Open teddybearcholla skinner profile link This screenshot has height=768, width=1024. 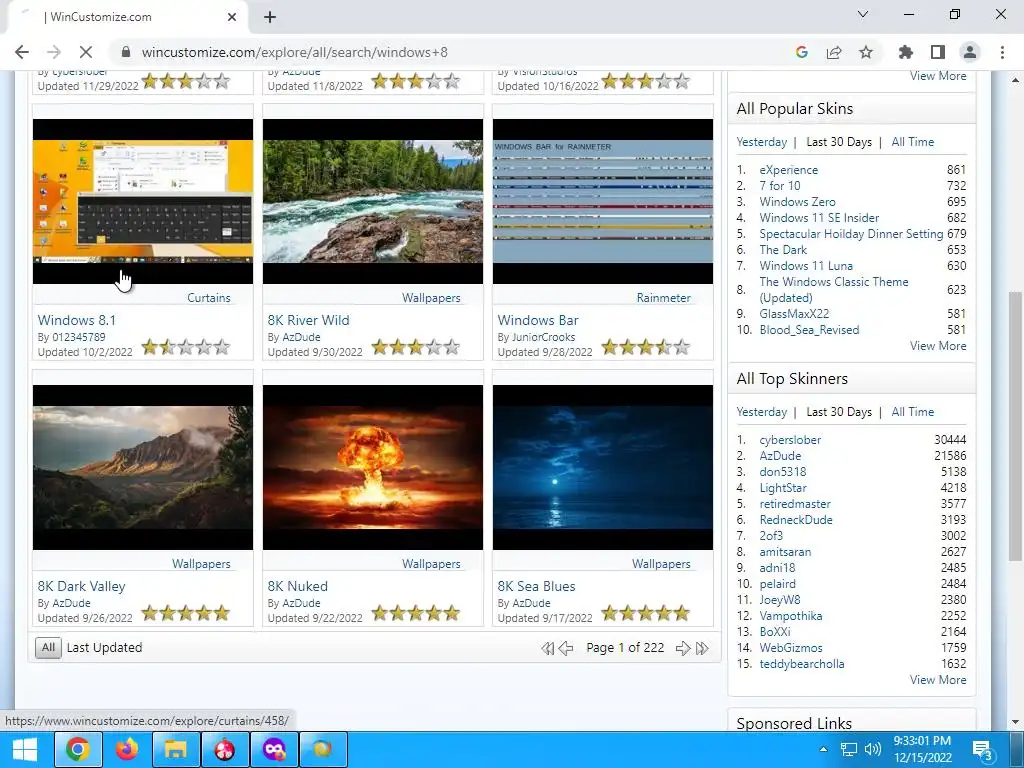(x=801, y=664)
